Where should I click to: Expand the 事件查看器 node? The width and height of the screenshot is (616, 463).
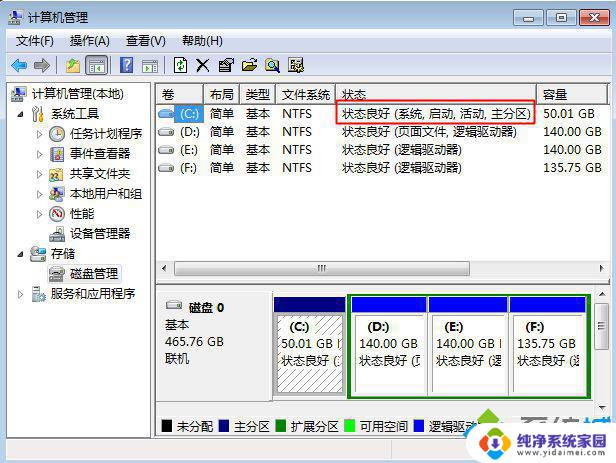click(x=39, y=154)
